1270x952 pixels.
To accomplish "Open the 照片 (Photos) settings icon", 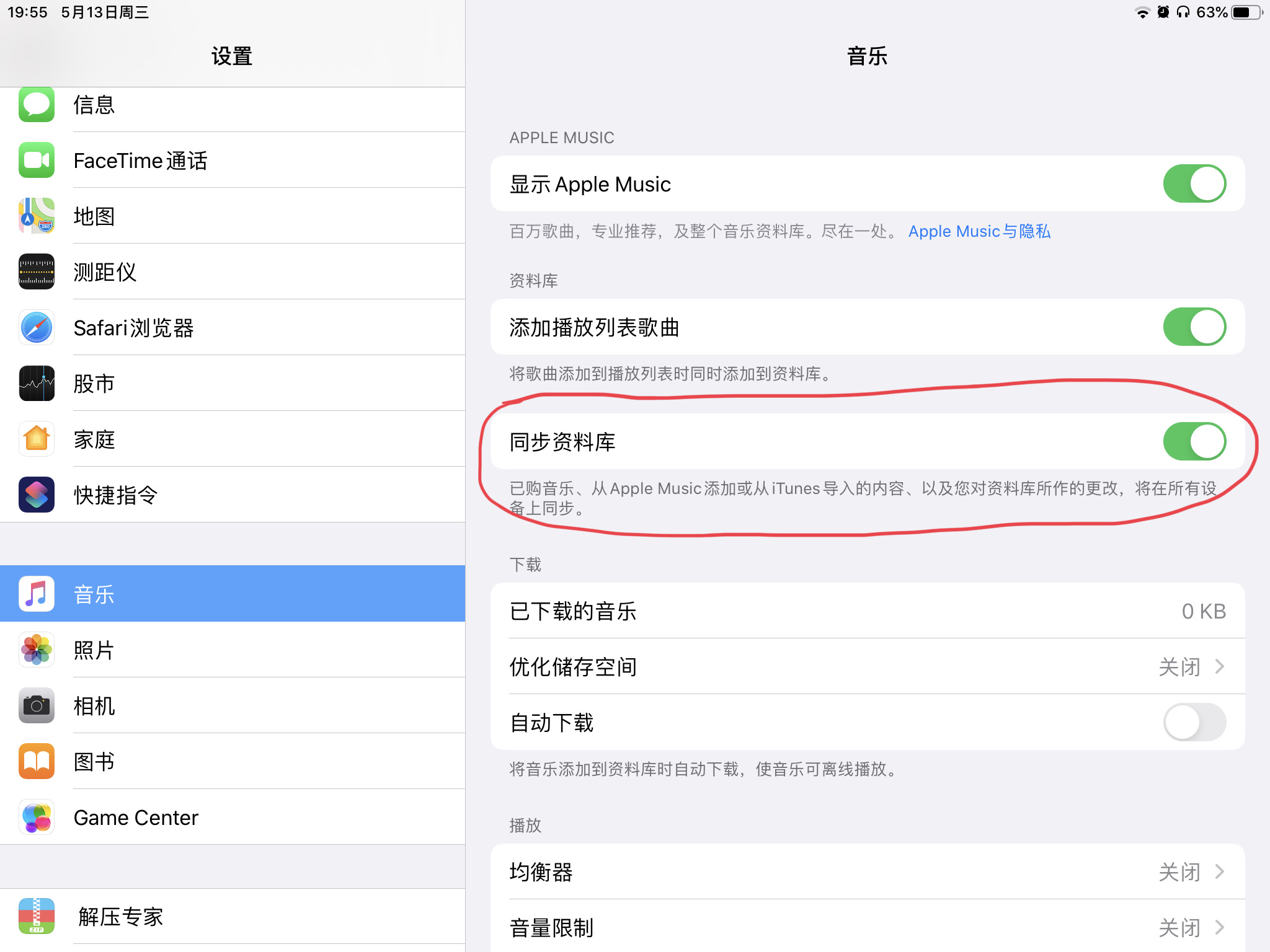I will pos(36,650).
